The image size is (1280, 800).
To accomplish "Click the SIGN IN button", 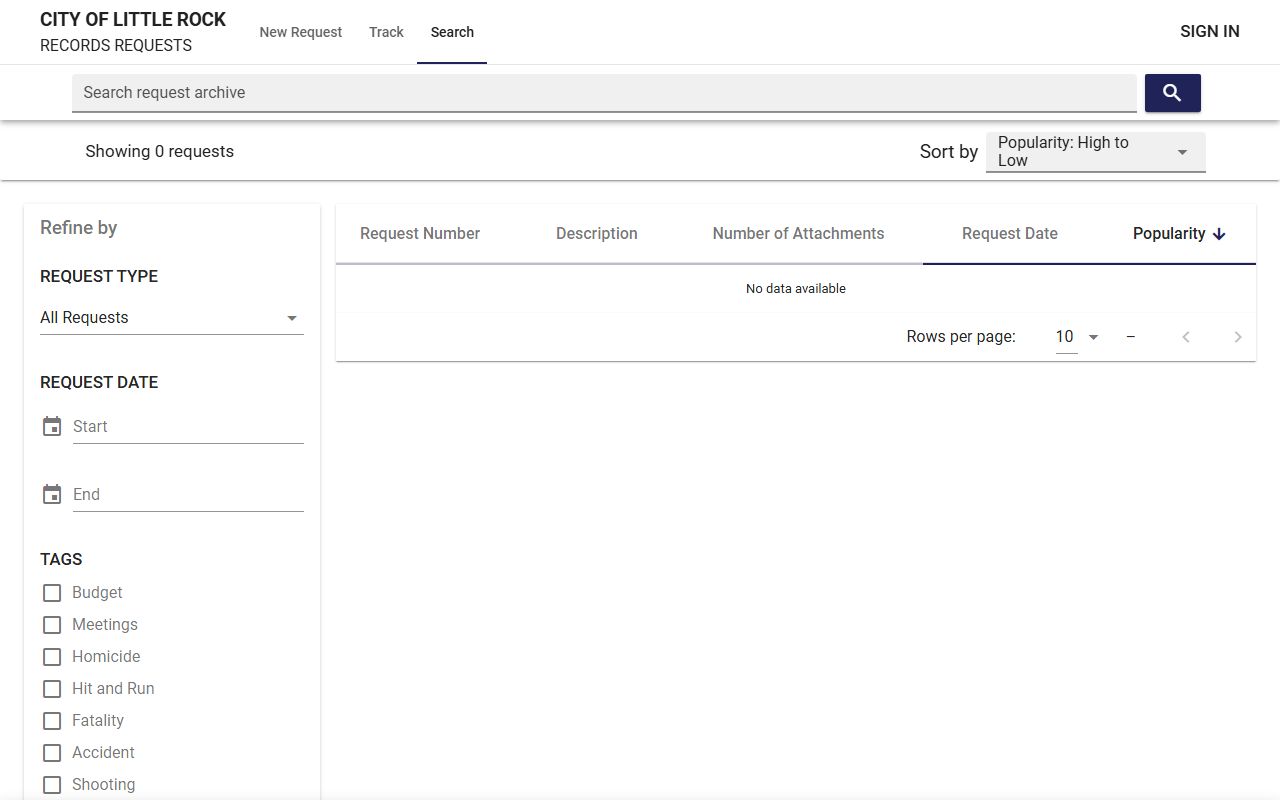I will pos(1210,32).
